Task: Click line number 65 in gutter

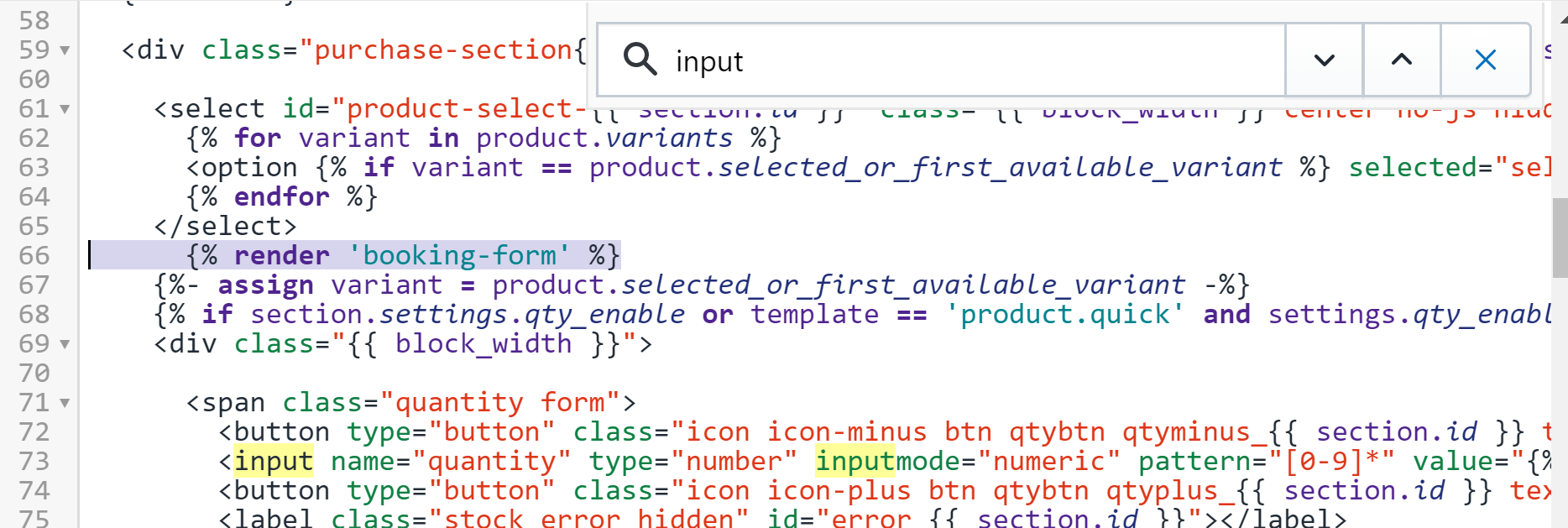Action: pyautogui.click(x=34, y=226)
